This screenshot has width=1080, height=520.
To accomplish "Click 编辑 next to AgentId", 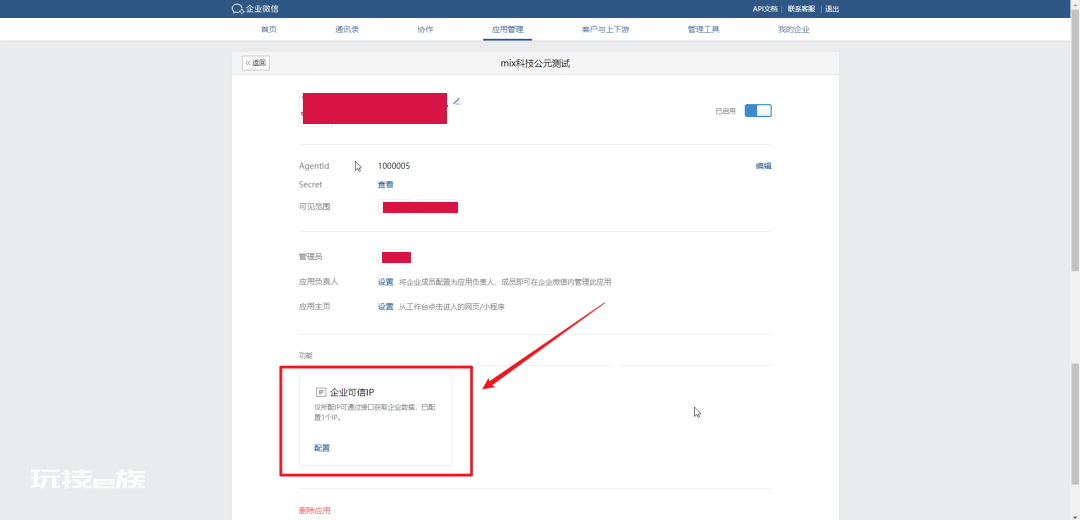I will [x=763, y=166].
